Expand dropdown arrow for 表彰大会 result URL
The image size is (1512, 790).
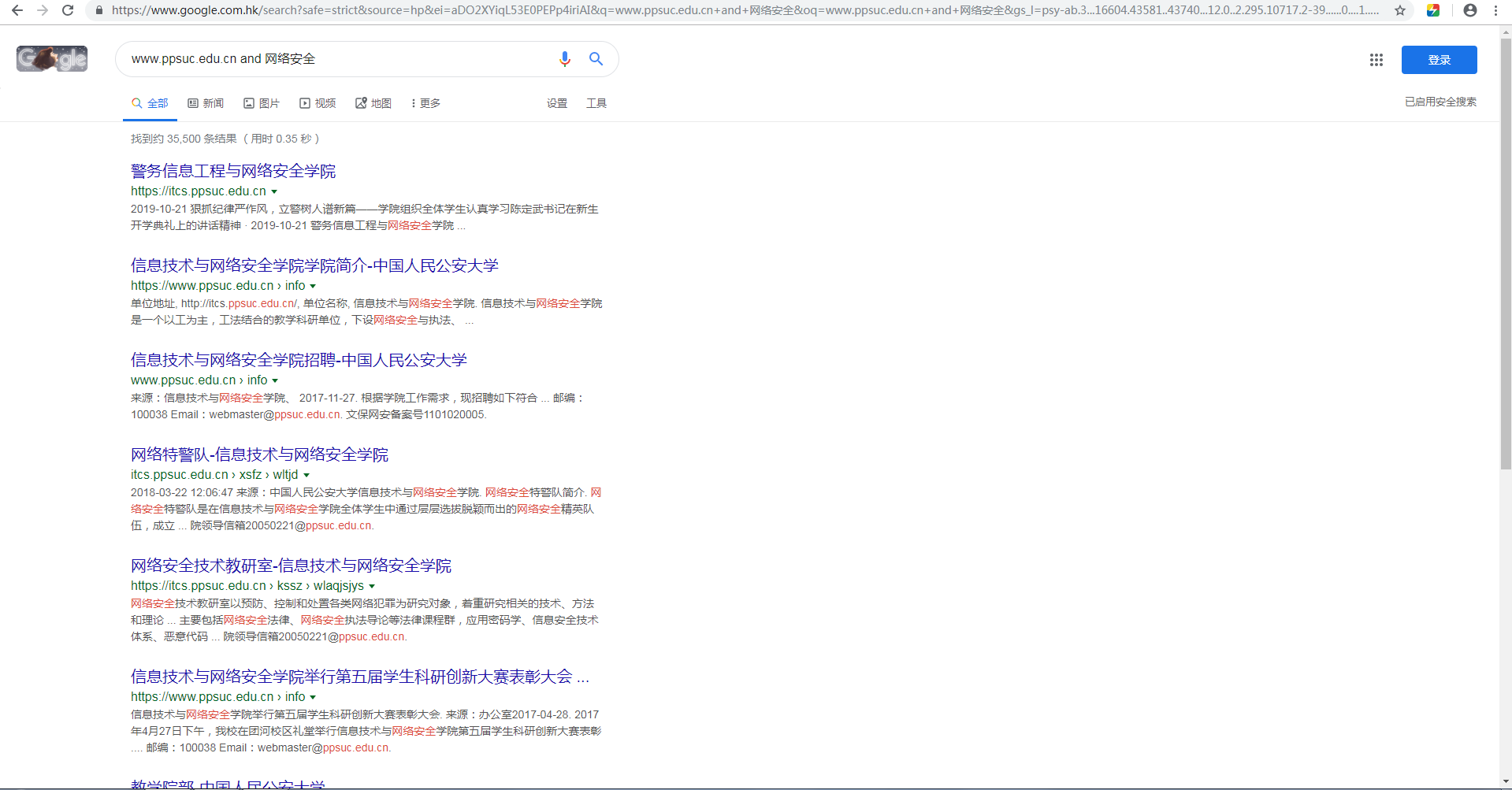pos(313,697)
